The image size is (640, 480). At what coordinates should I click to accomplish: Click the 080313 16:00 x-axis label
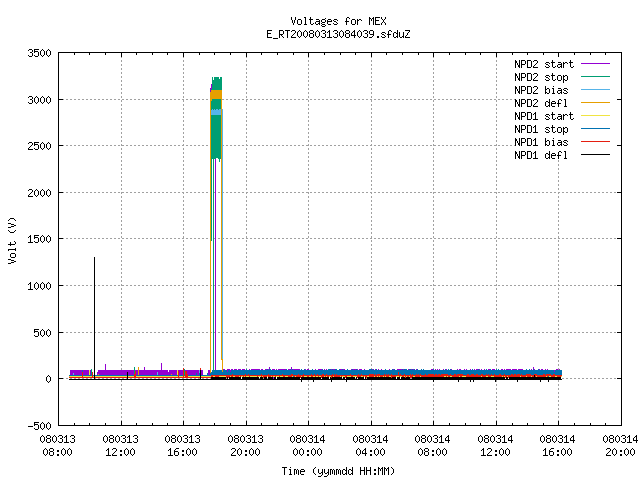pos(182,446)
